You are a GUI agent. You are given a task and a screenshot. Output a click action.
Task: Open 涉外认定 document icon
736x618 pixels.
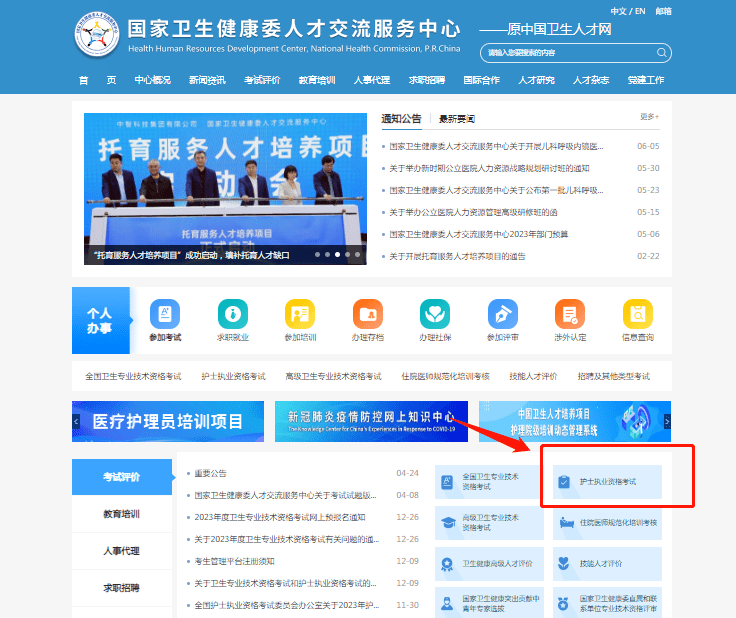(570, 314)
